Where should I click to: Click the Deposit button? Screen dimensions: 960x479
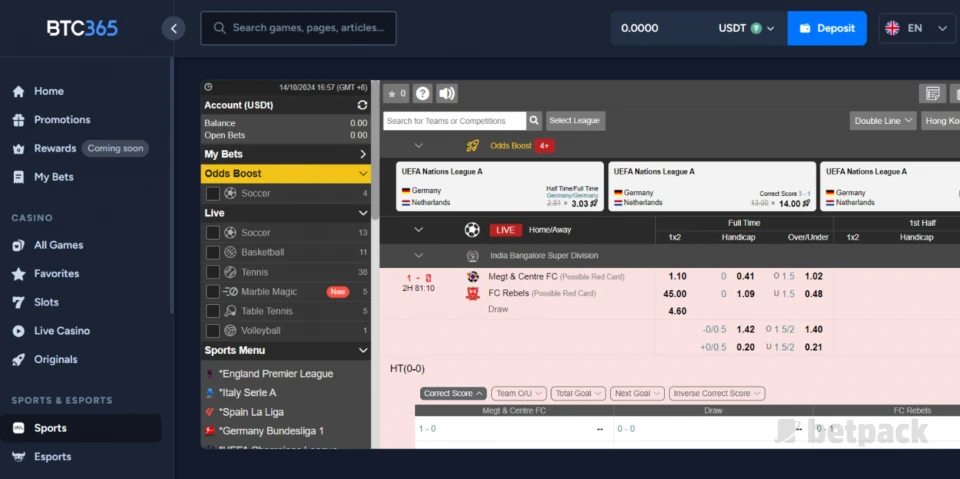pos(827,28)
